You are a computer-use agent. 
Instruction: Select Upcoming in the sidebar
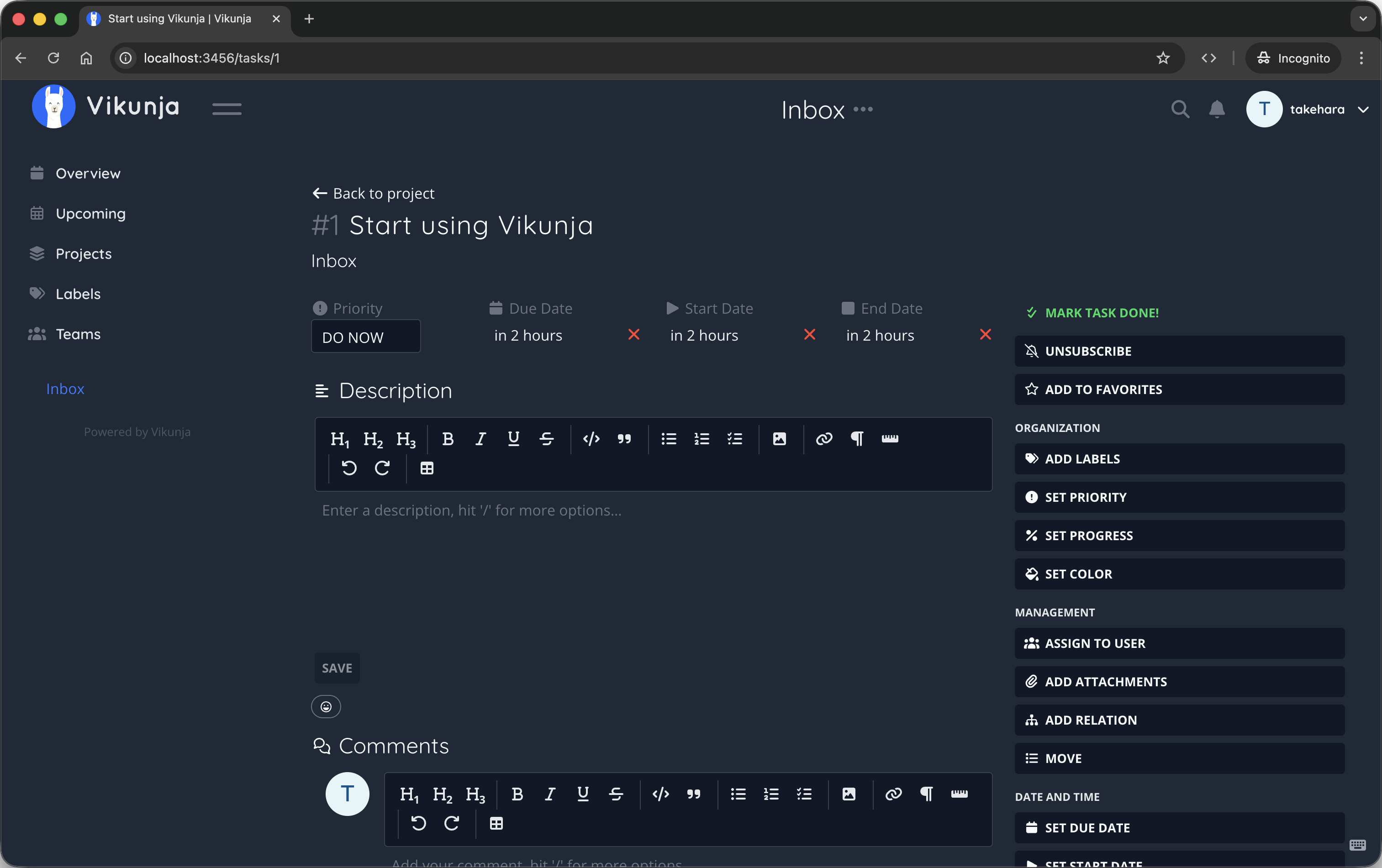[91, 213]
